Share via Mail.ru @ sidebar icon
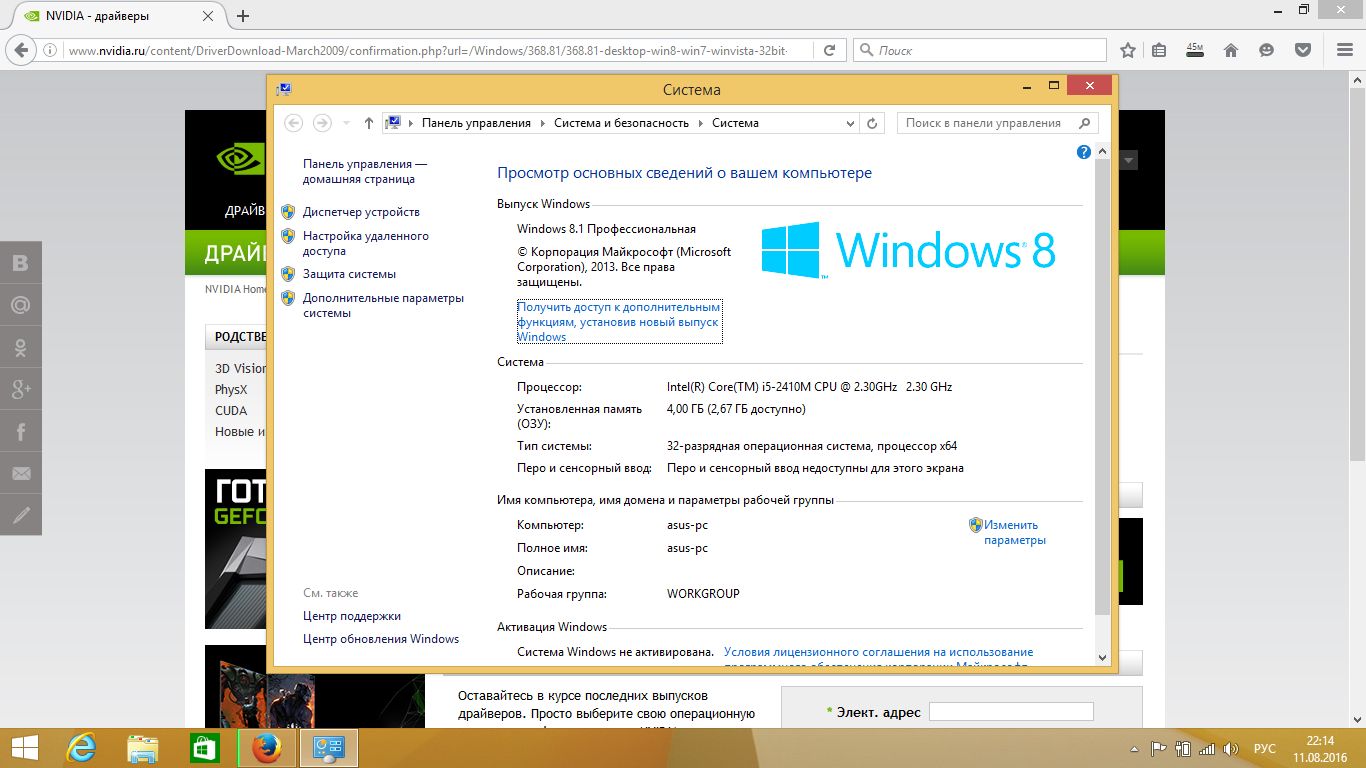1366x768 pixels. tap(21, 304)
